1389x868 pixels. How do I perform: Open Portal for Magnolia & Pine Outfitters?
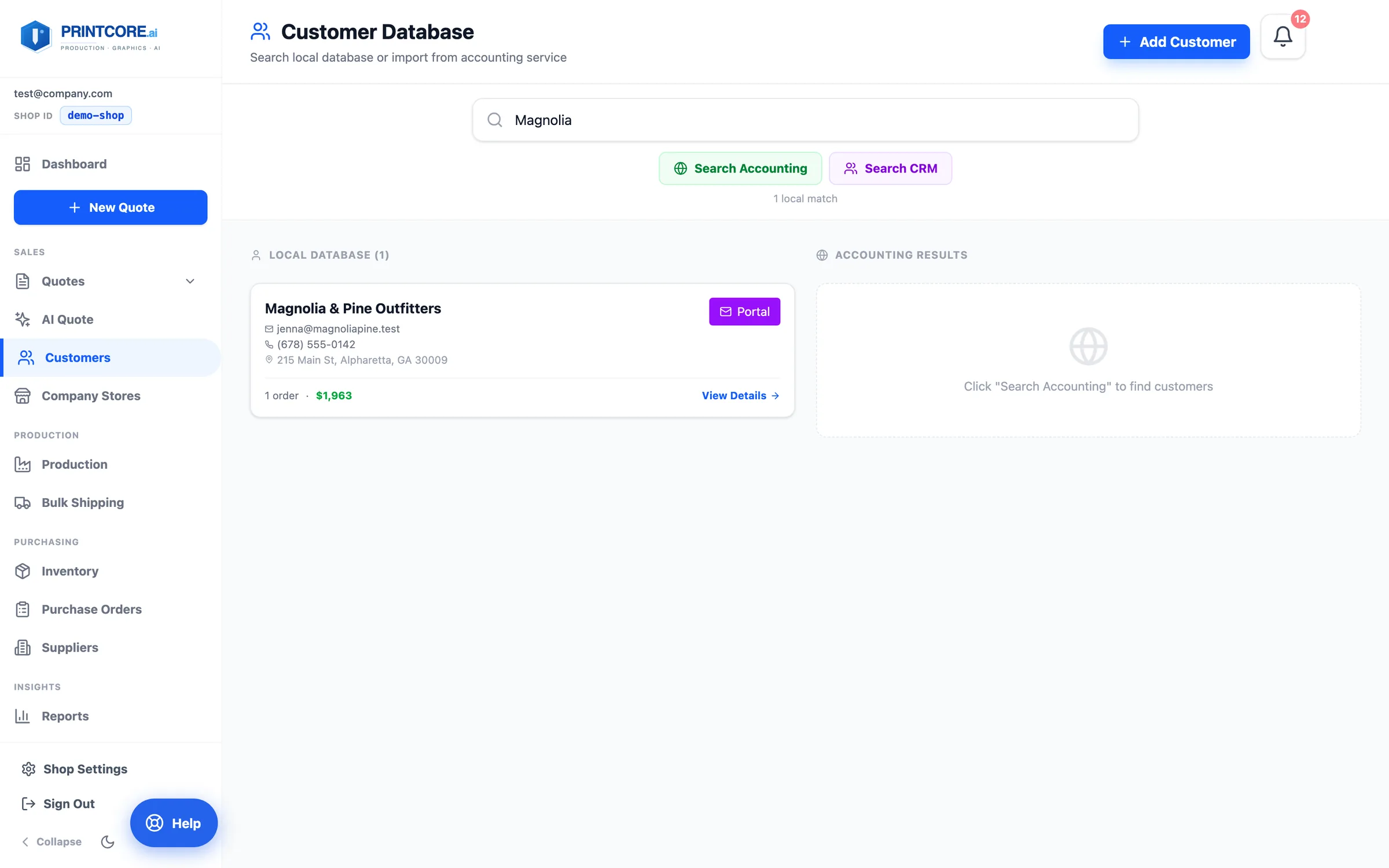pos(744,311)
